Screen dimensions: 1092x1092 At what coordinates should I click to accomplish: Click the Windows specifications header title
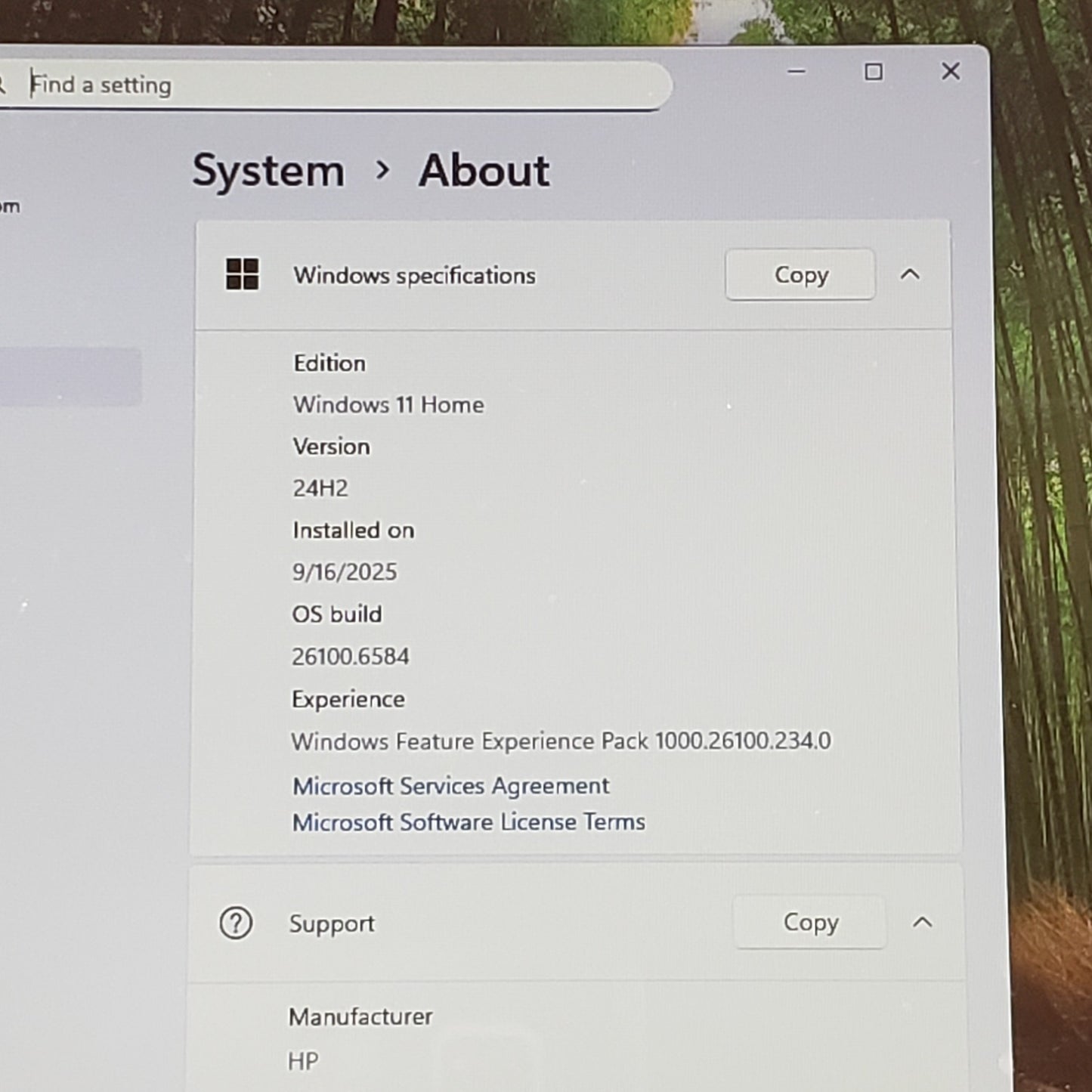[x=415, y=276]
